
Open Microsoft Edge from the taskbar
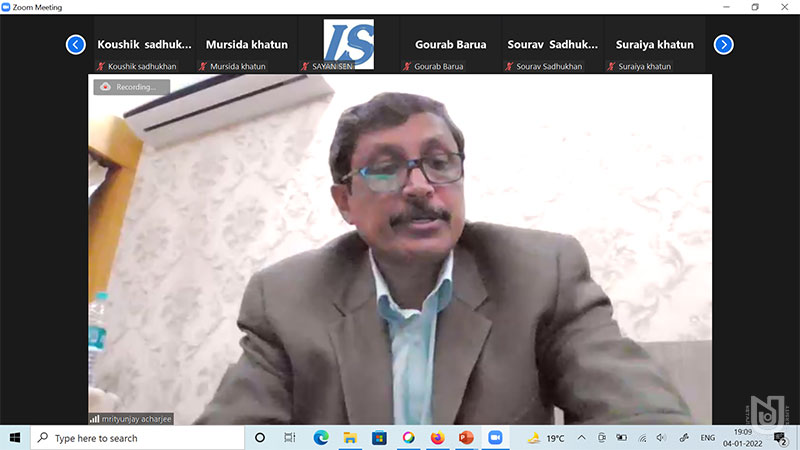pyautogui.click(x=321, y=438)
